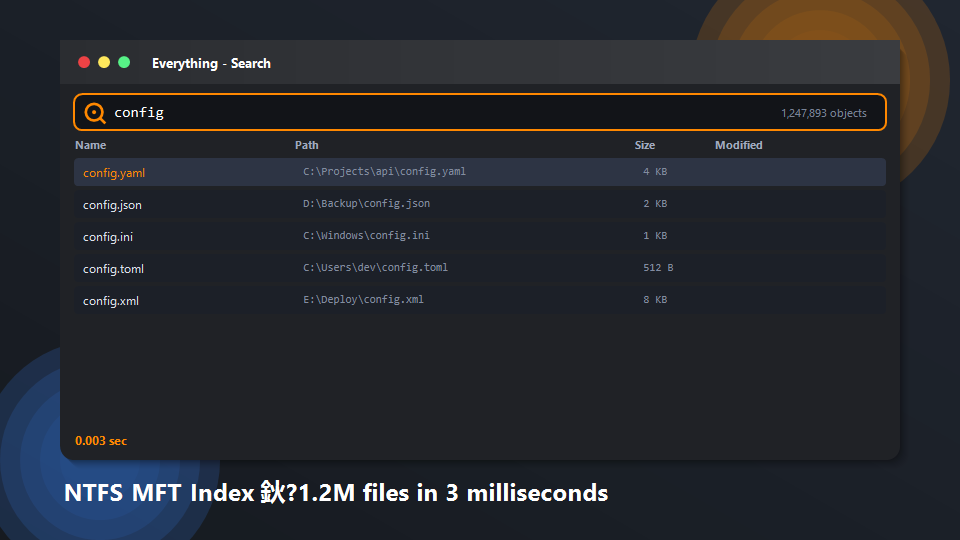This screenshot has height=540, width=960.
Task: Sort results by the Path column header
Action: pos(307,145)
